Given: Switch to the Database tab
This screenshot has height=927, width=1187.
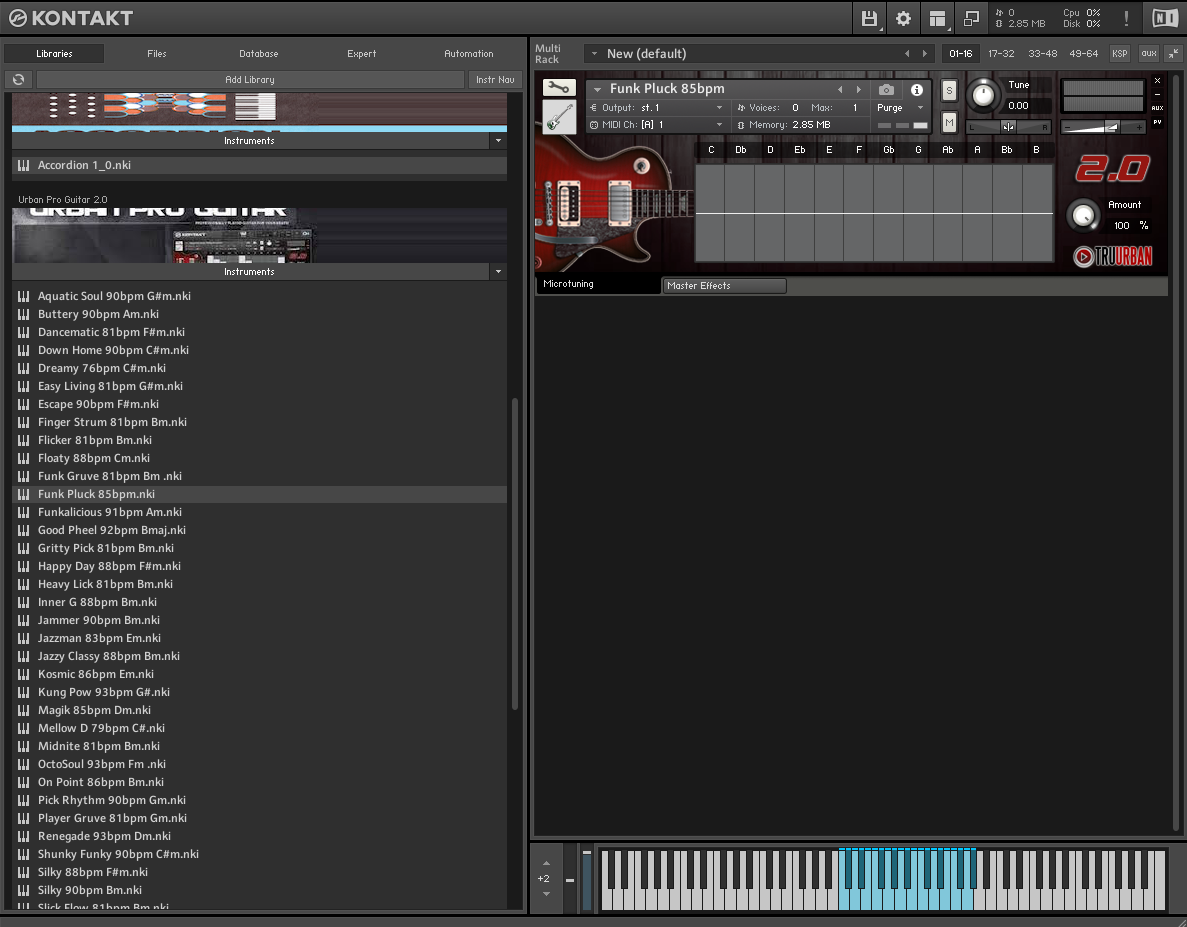Looking at the screenshot, I should (259, 54).
